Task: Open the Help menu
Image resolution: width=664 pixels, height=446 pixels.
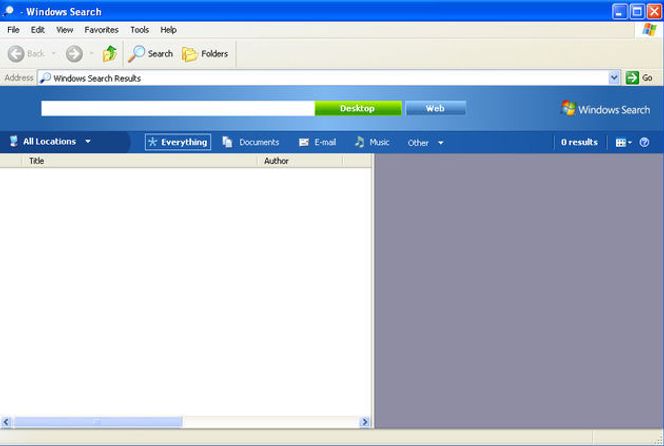Action: click(168, 30)
